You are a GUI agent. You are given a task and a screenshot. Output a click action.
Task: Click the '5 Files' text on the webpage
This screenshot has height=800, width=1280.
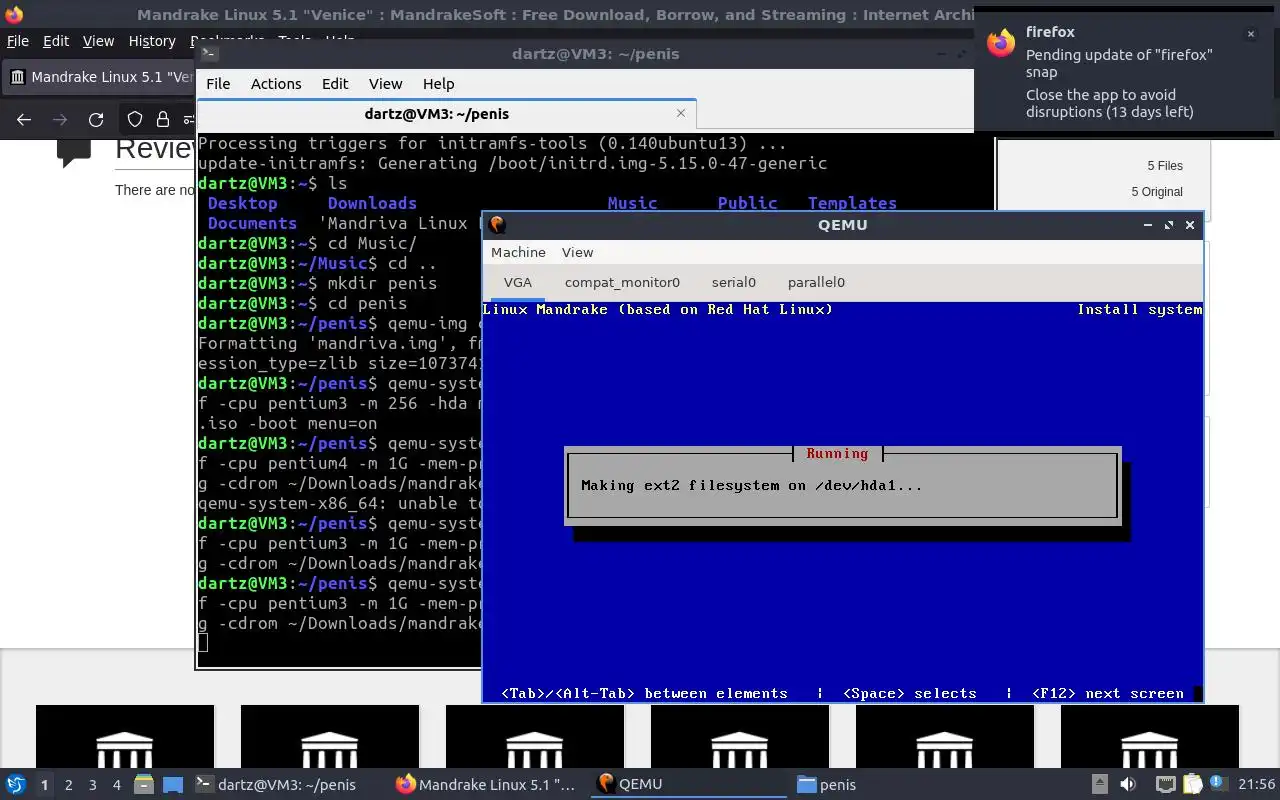1165,166
